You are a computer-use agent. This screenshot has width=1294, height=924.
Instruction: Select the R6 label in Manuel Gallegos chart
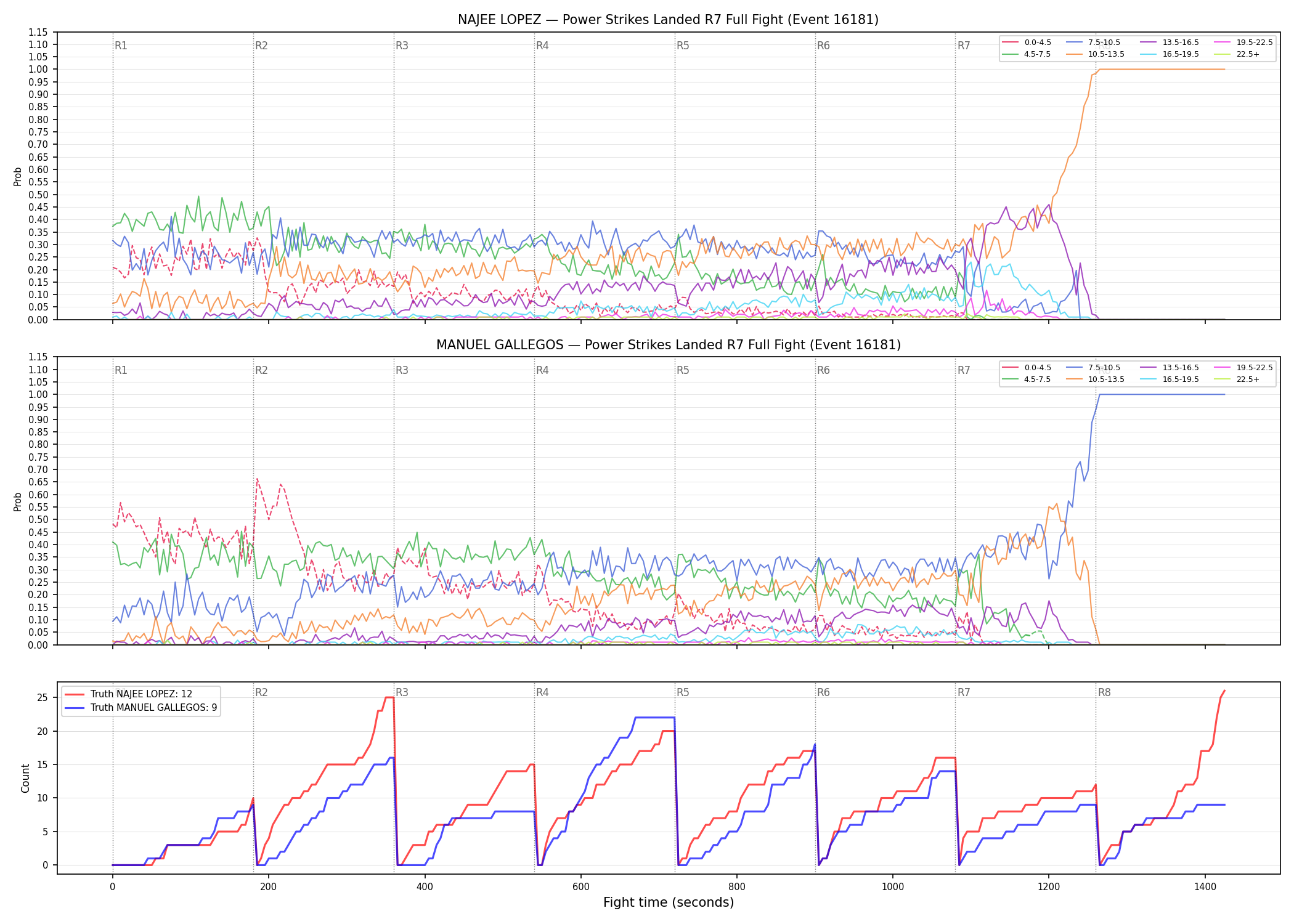[823, 370]
